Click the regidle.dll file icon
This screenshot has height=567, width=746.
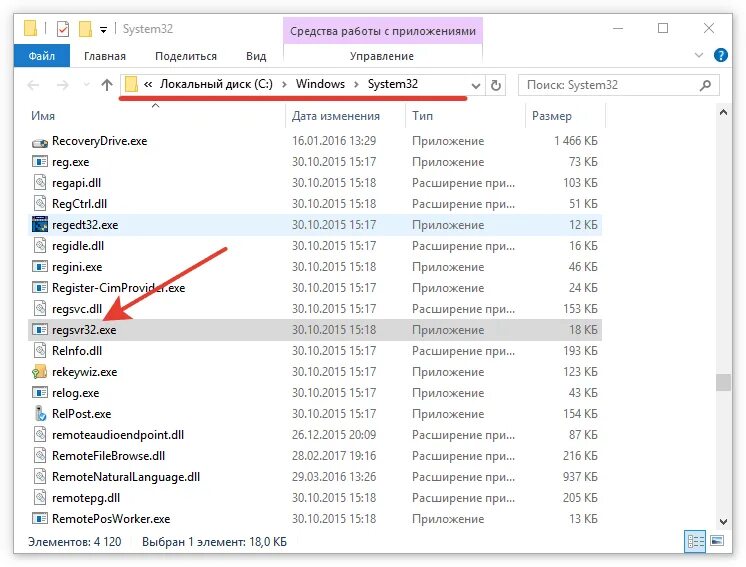[40, 245]
